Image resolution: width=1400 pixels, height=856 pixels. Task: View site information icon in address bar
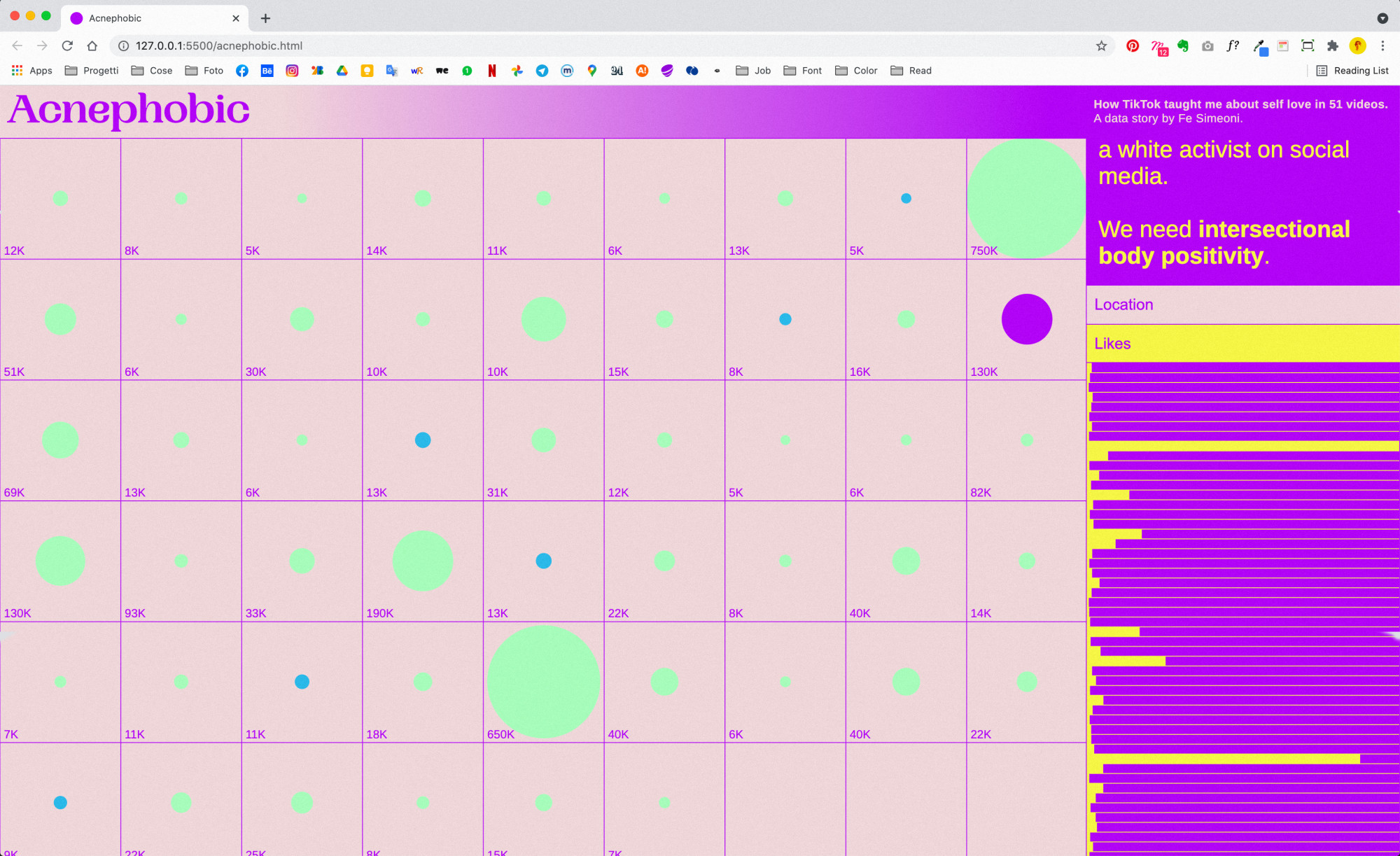tap(123, 45)
